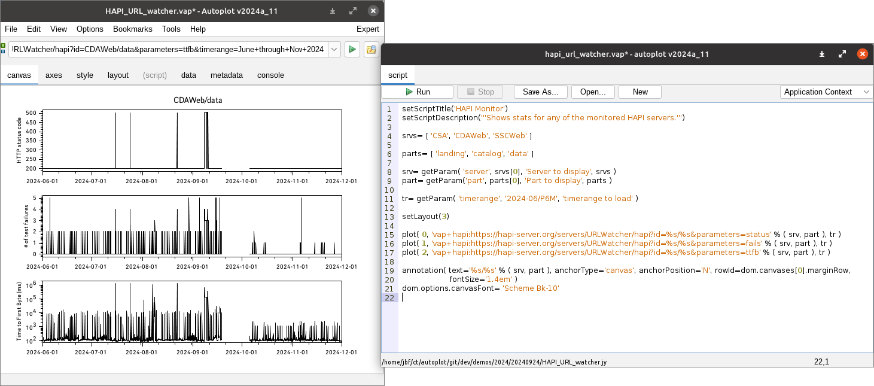This screenshot has height=386, width=874.
Task: Open the Application Context dropdown
Action: coord(826,92)
